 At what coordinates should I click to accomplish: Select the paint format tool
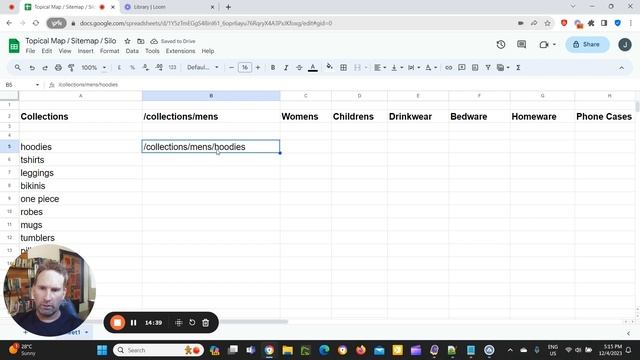click(x=71, y=67)
